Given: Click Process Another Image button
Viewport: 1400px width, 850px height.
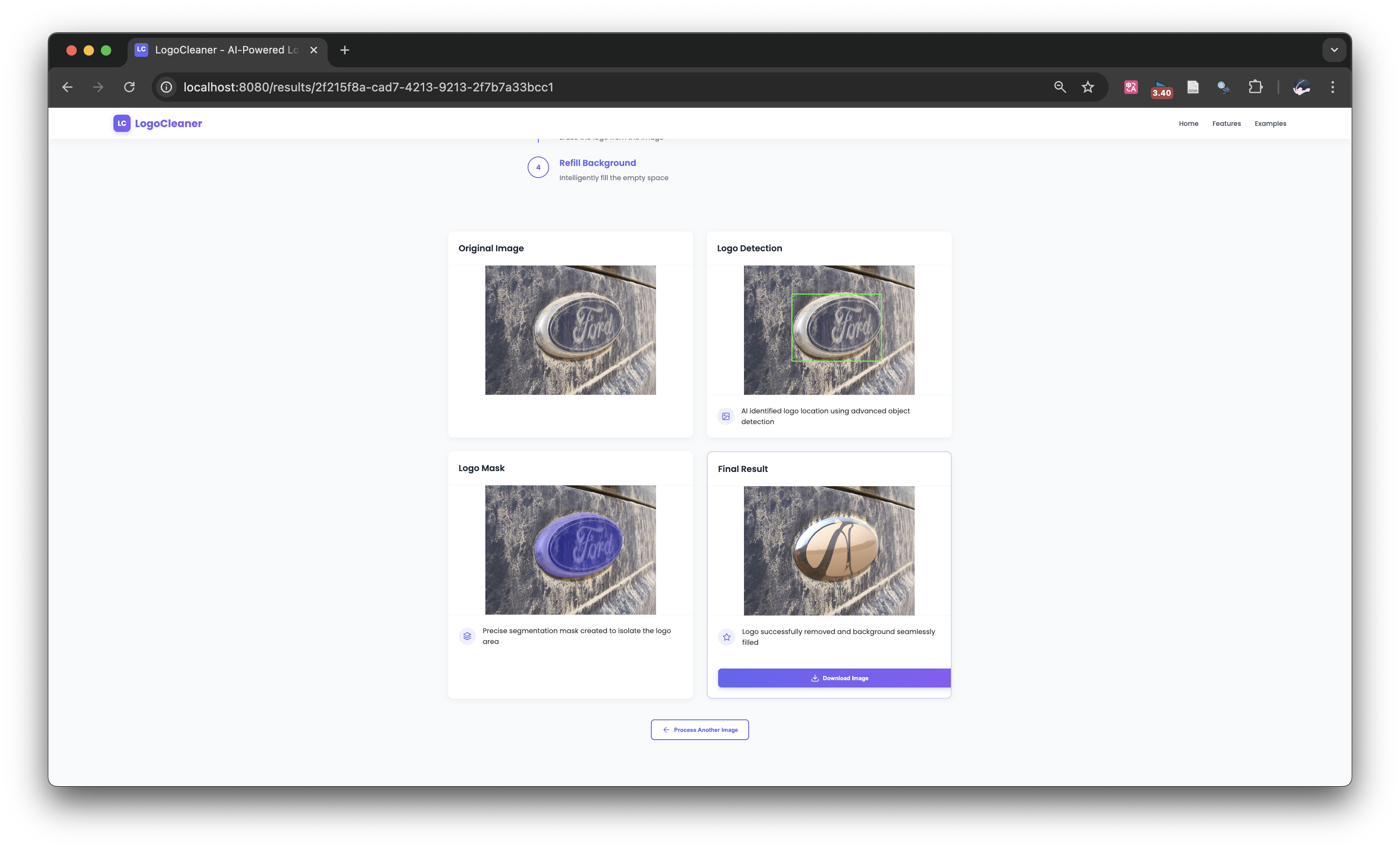Looking at the screenshot, I should coord(700,730).
